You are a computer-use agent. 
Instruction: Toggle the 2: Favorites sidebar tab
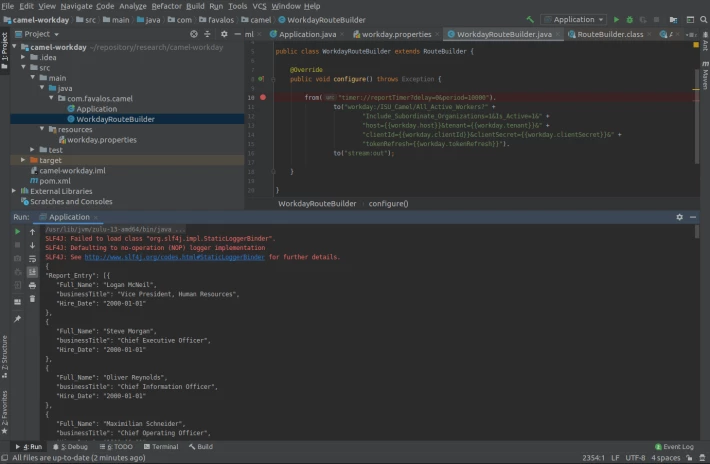[5, 412]
